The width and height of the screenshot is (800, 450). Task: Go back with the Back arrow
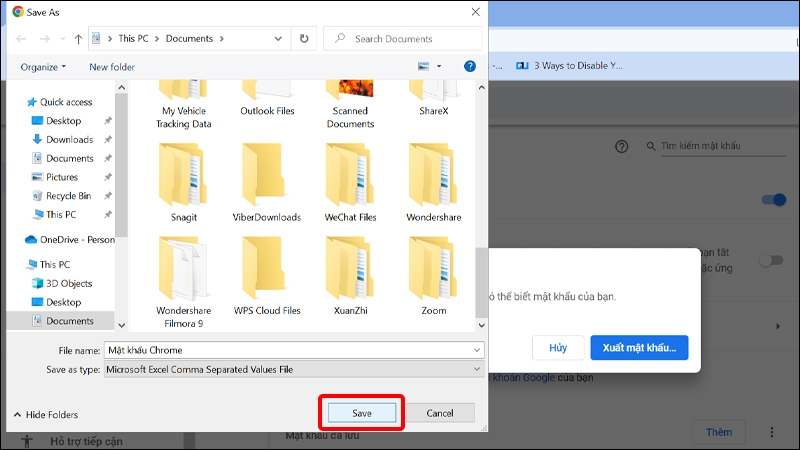point(21,39)
